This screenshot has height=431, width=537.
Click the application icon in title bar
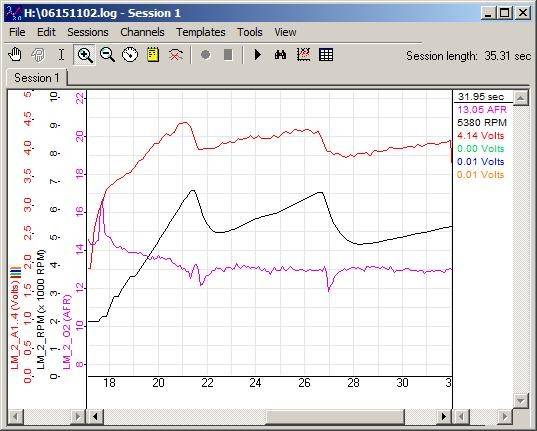pyautogui.click(x=14, y=13)
